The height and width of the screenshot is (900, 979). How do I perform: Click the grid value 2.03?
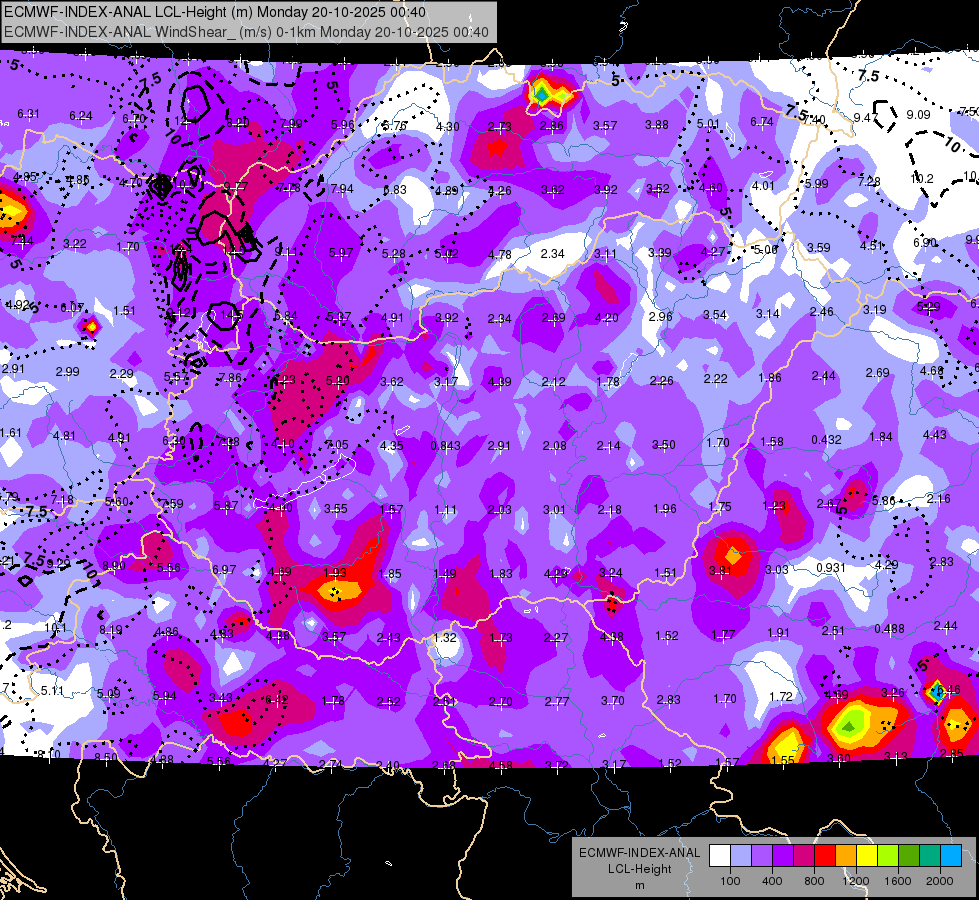pyautogui.click(x=499, y=510)
